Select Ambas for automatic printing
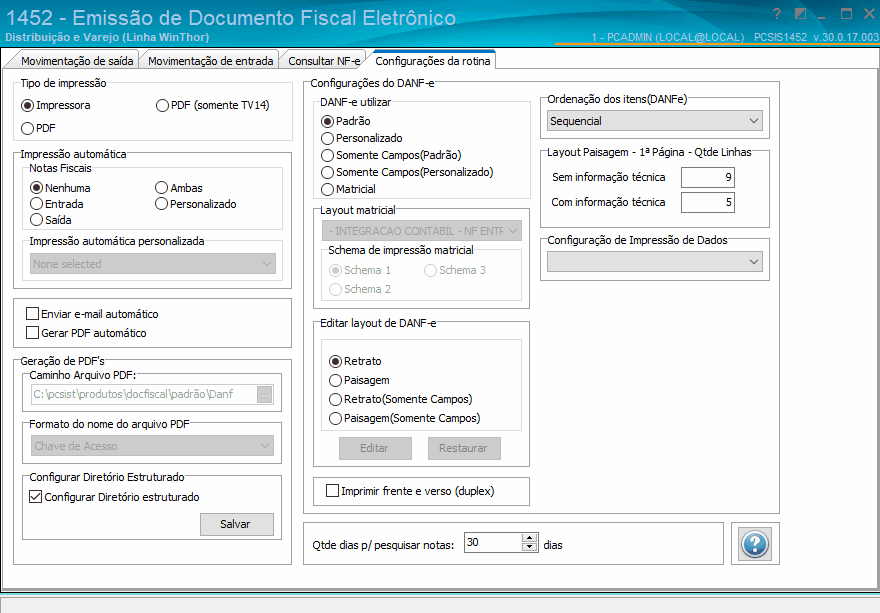Screen dimensions: 880x613 click(179, 187)
